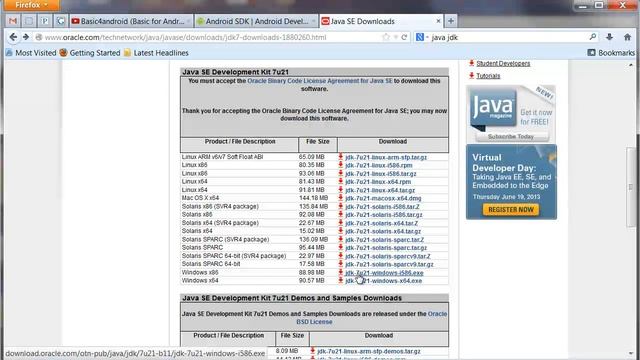Bookmark this page with star icon
The image size is (640, 360).
click(386, 37)
